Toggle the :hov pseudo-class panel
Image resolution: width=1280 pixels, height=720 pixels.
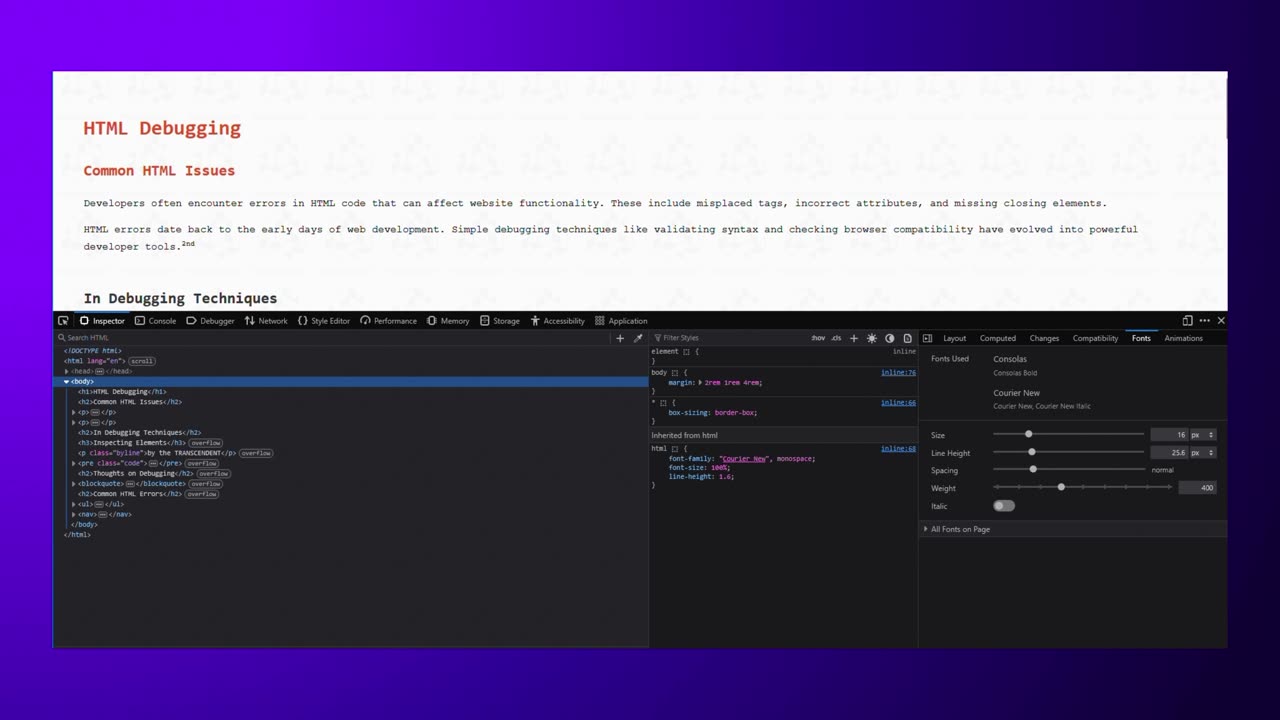pyautogui.click(x=818, y=338)
